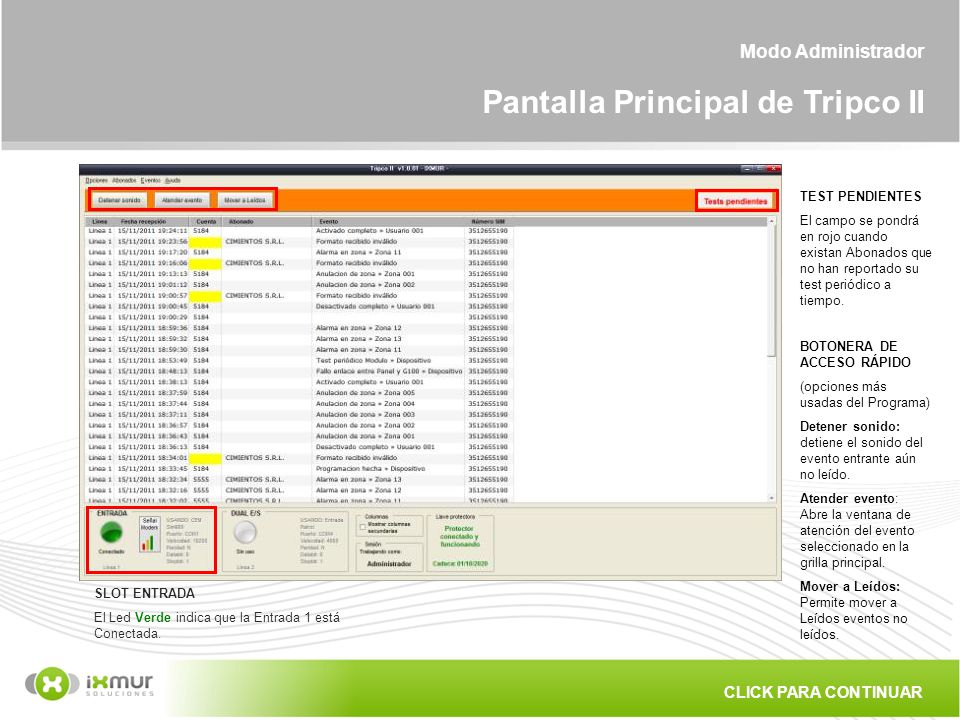Close the Tripco II window
This screenshot has height=720, width=960.
[x=773, y=168]
